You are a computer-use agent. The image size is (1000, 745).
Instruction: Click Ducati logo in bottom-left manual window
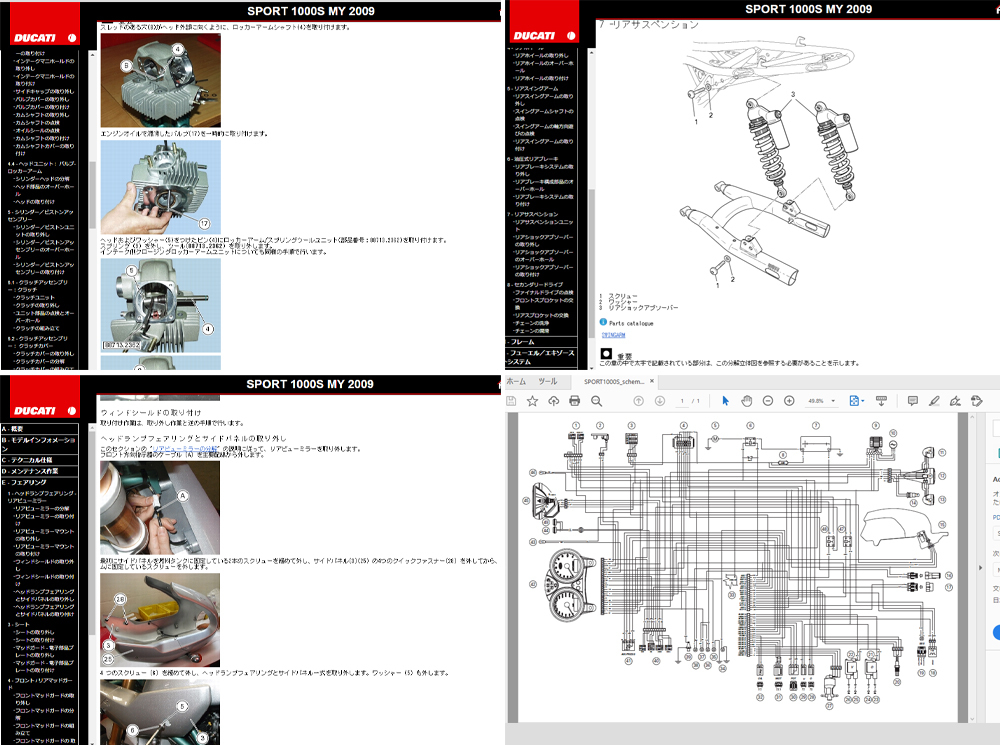coord(45,411)
